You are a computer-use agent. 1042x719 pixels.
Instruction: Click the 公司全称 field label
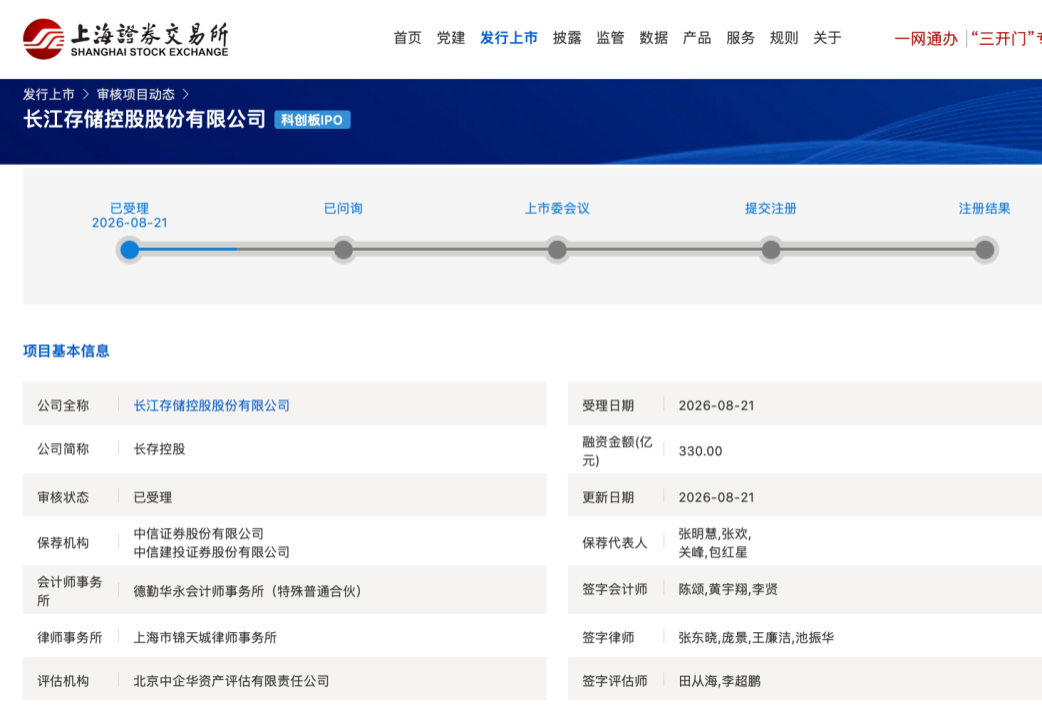[63, 405]
